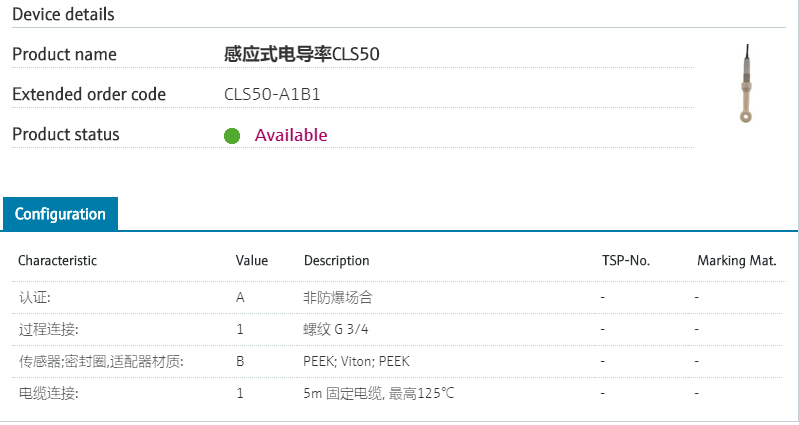Click the Characteristic column header
This screenshot has height=425, width=799.
coord(57,261)
